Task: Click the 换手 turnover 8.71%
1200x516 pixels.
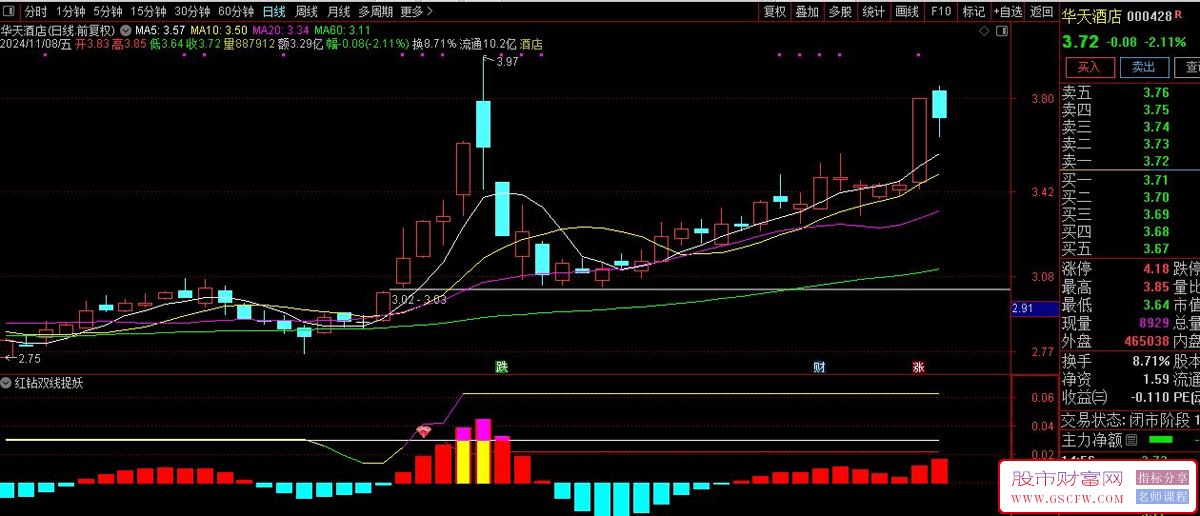Action: coord(1151,361)
